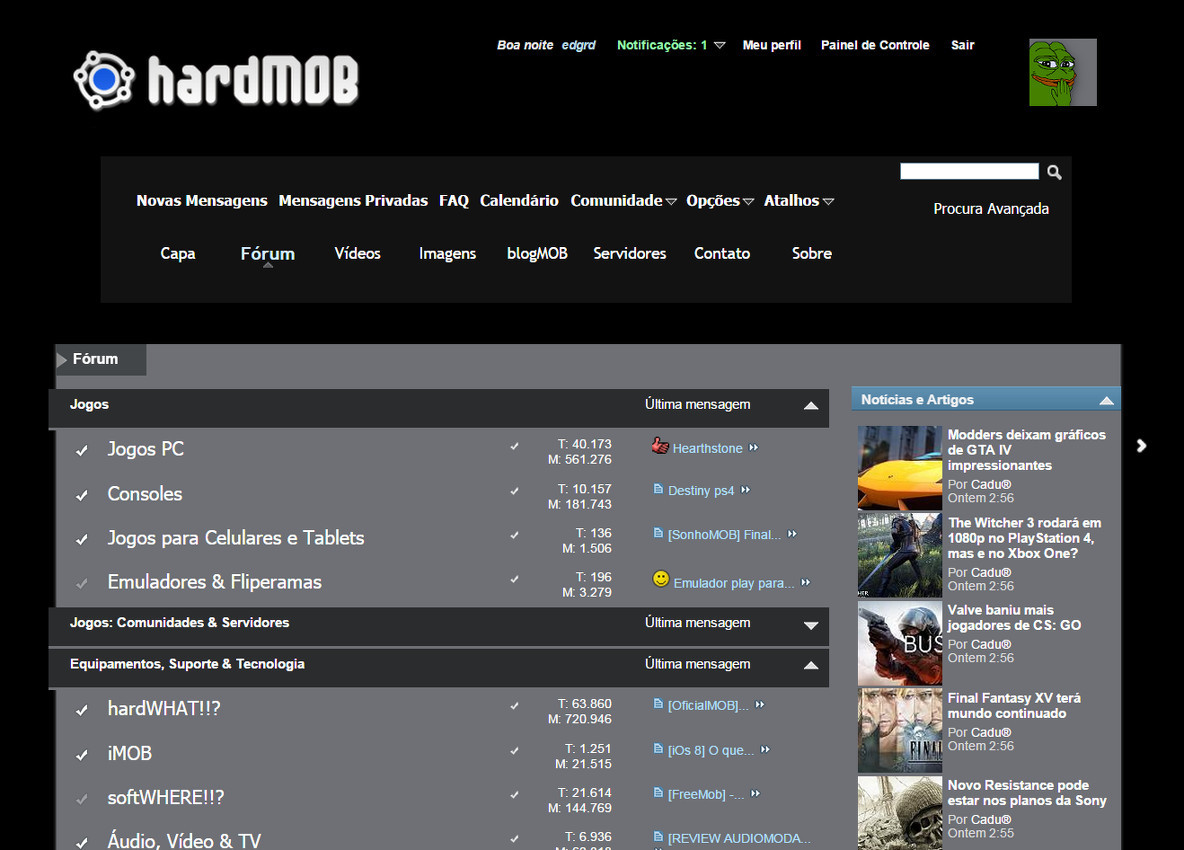
Task: Open the Notificações dropdown
Action: [x=671, y=45]
